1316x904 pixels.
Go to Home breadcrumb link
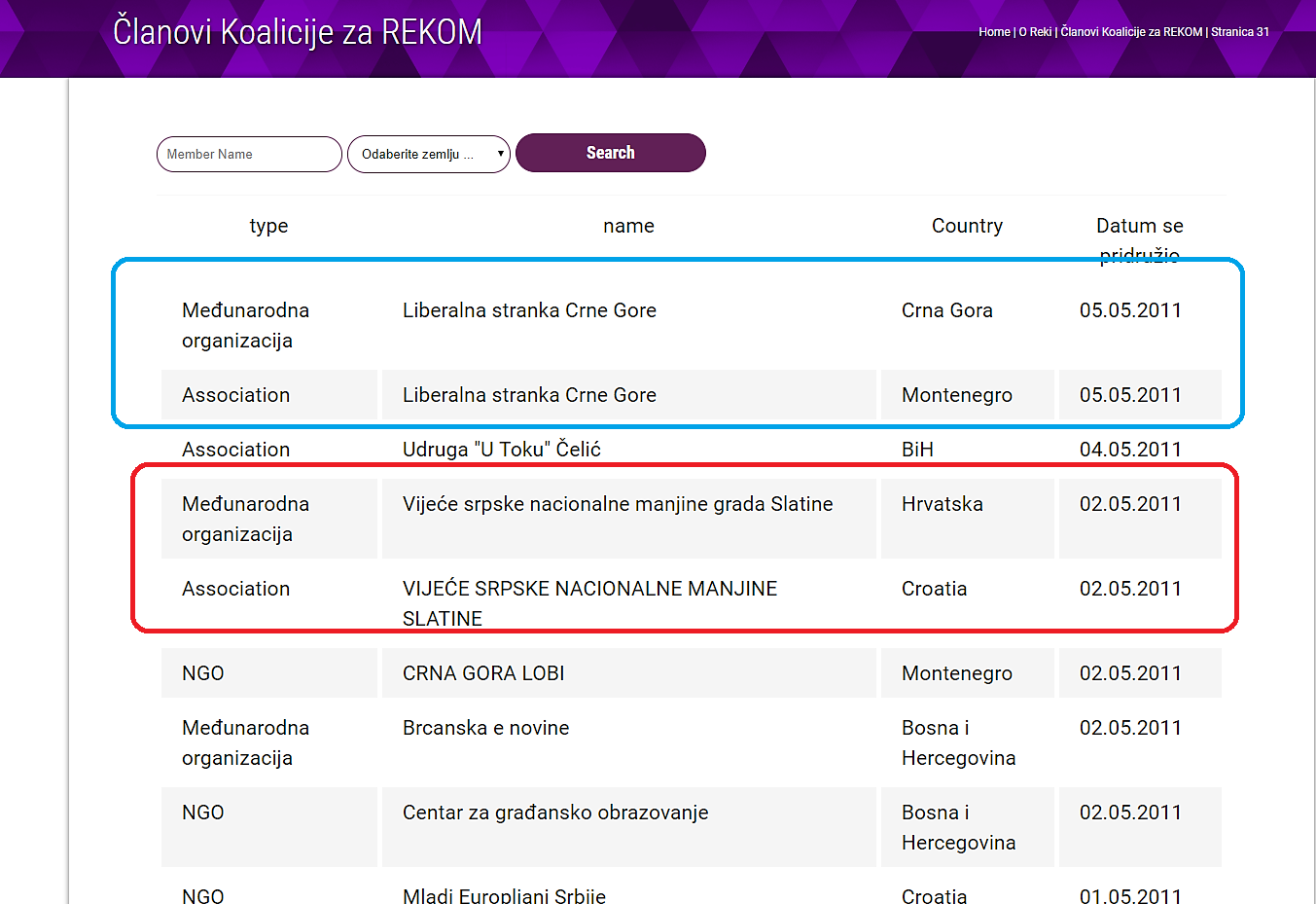point(994,32)
